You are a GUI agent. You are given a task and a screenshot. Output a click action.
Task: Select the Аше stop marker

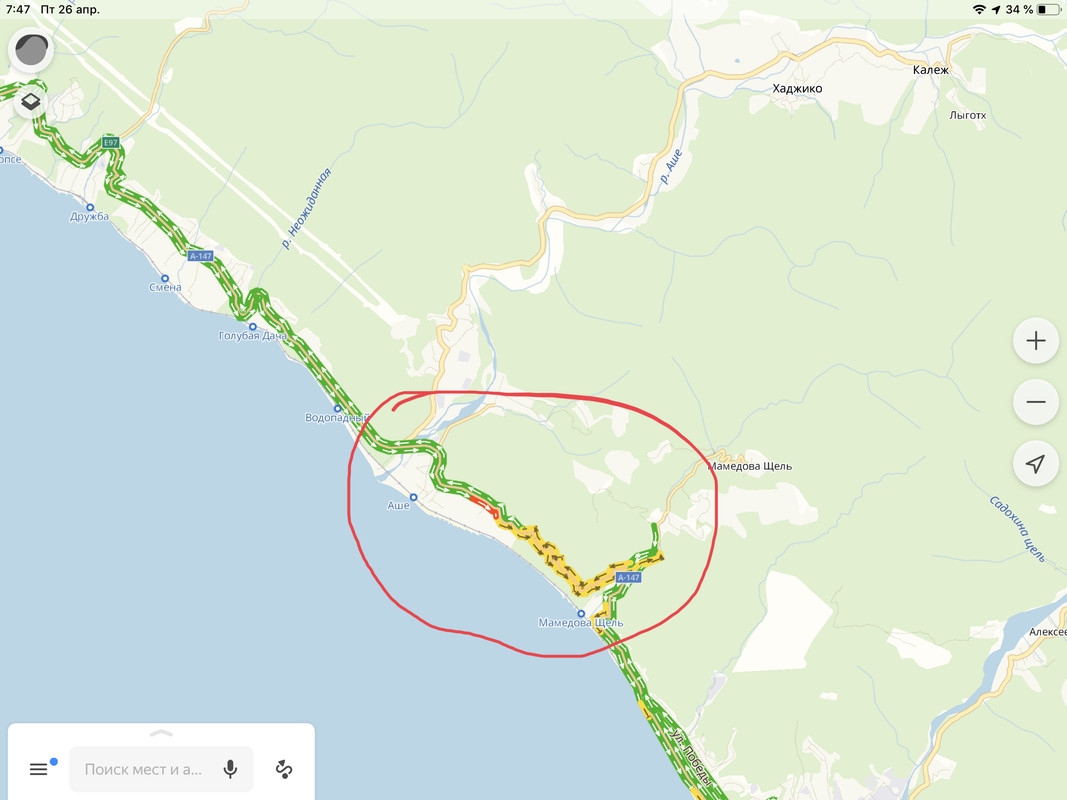(x=413, y=497)
